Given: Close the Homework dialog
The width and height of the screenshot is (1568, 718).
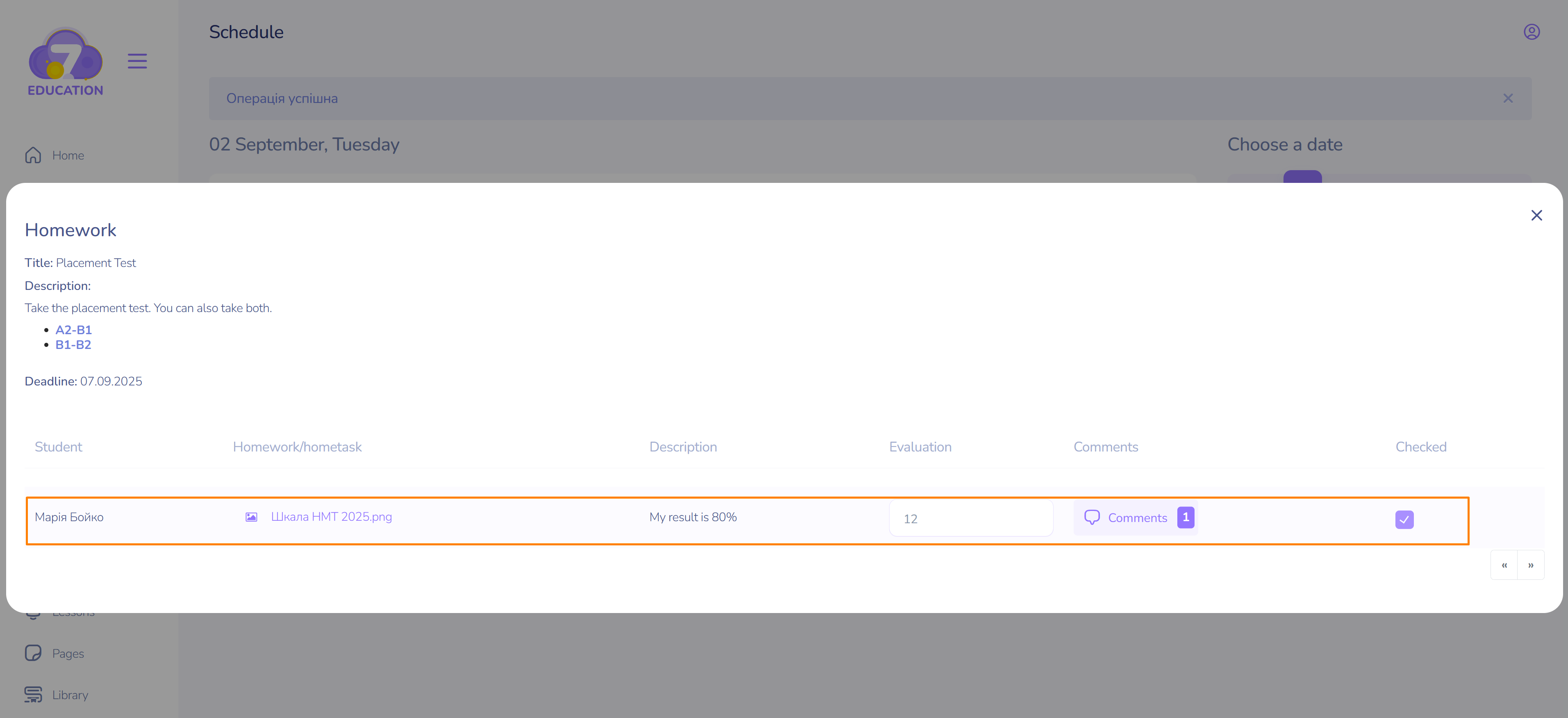Looking at the screenshot, I should pos(1536,216).
